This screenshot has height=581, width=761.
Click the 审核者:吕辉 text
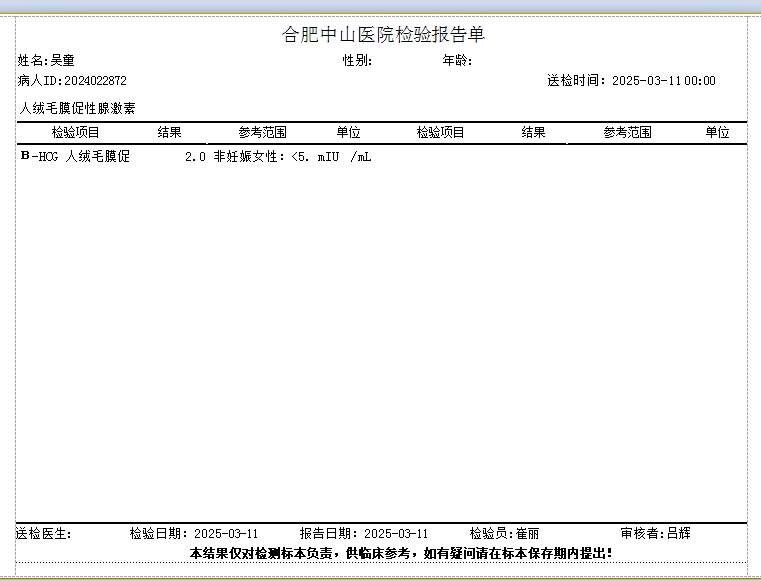(x=656, y=534)
